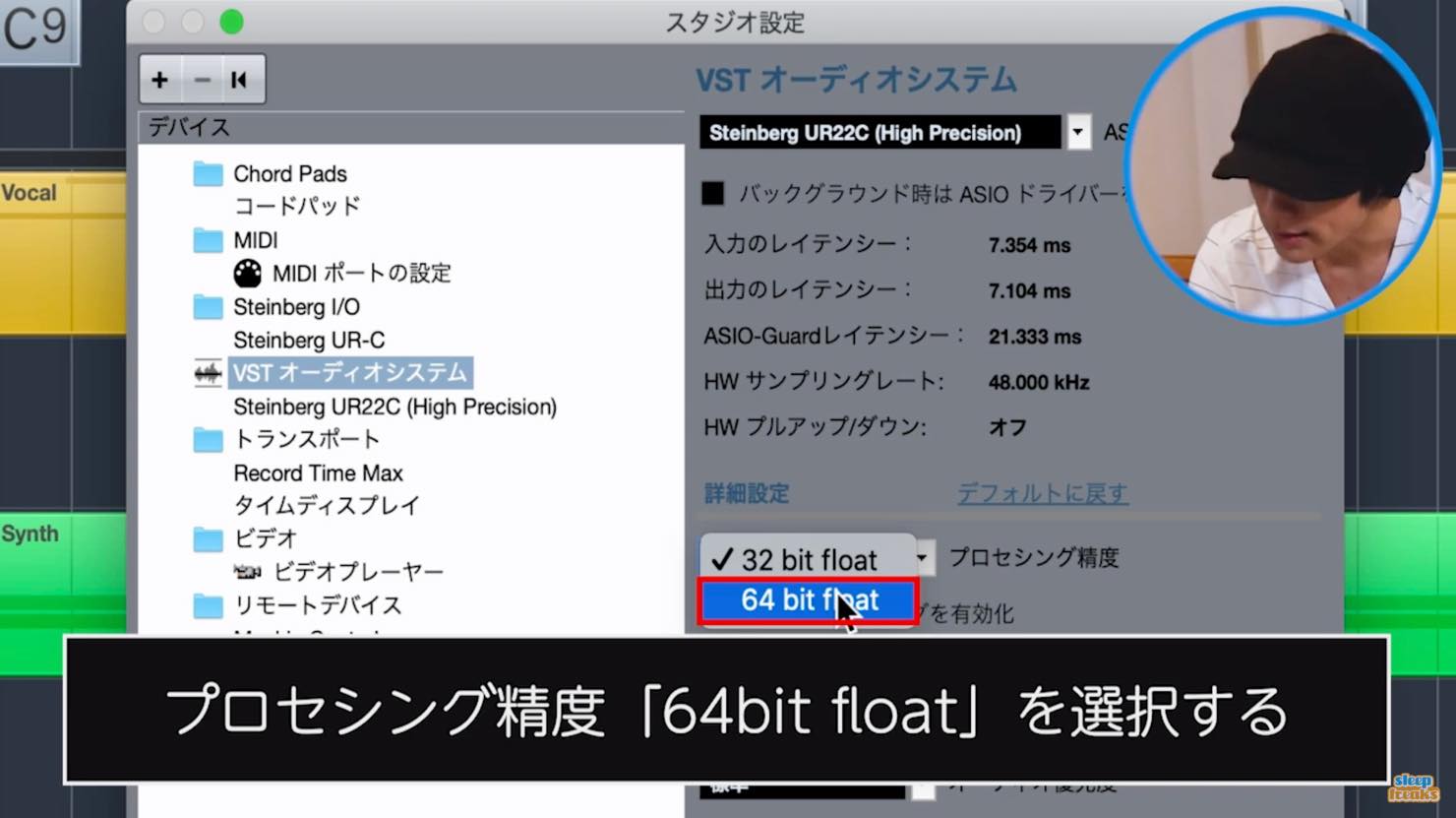
Task: Click the video player camera icon
Action: pos(248,572)
